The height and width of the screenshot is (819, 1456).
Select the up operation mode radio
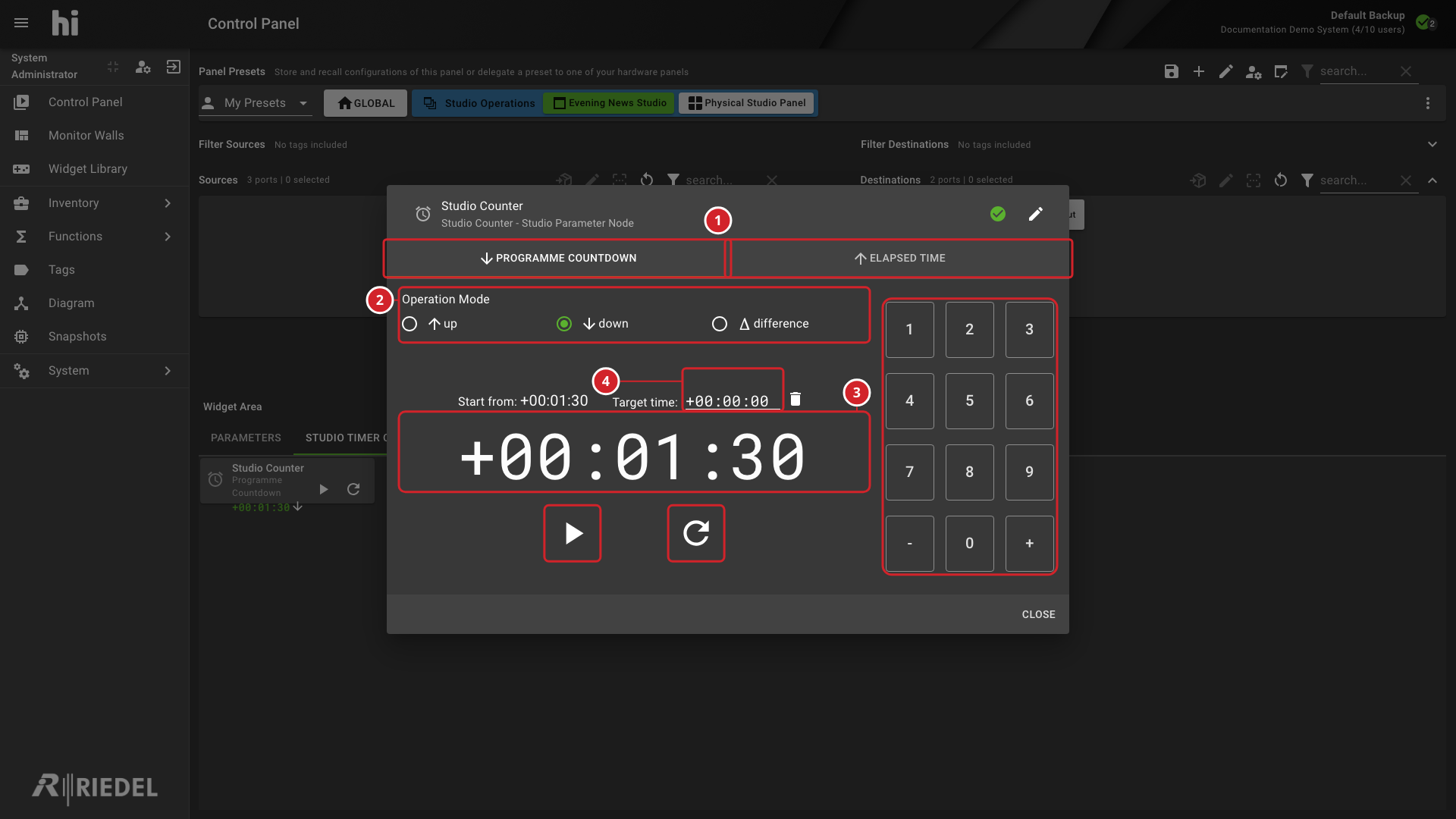pyautogui.click(x=409, y=324)
